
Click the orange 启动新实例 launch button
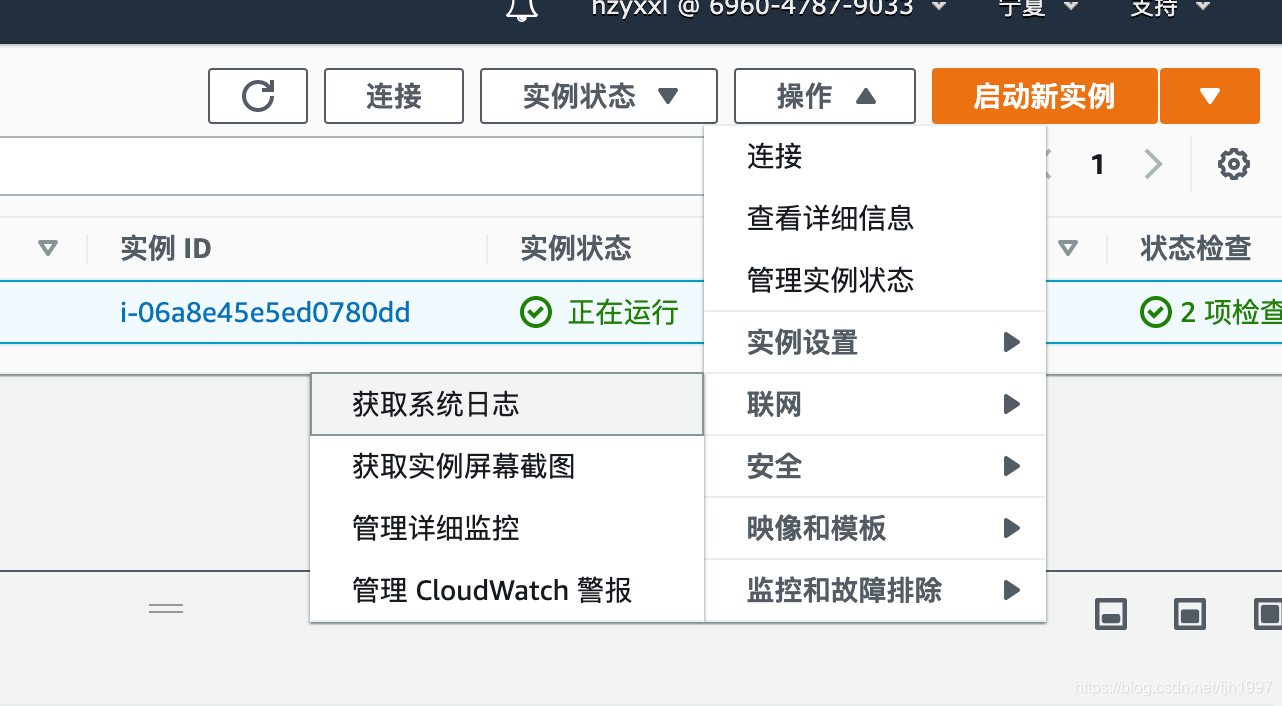[x=1043, y=95]
